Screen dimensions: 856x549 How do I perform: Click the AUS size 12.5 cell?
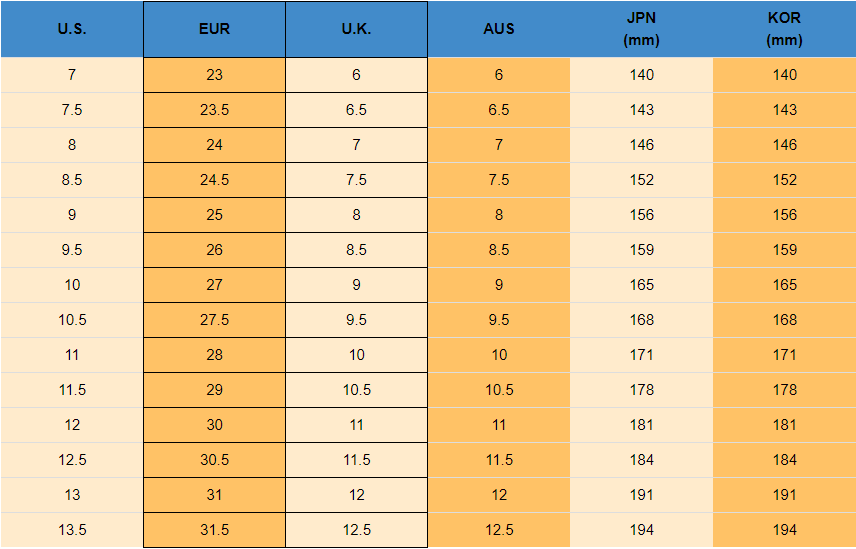coord(499,530)
